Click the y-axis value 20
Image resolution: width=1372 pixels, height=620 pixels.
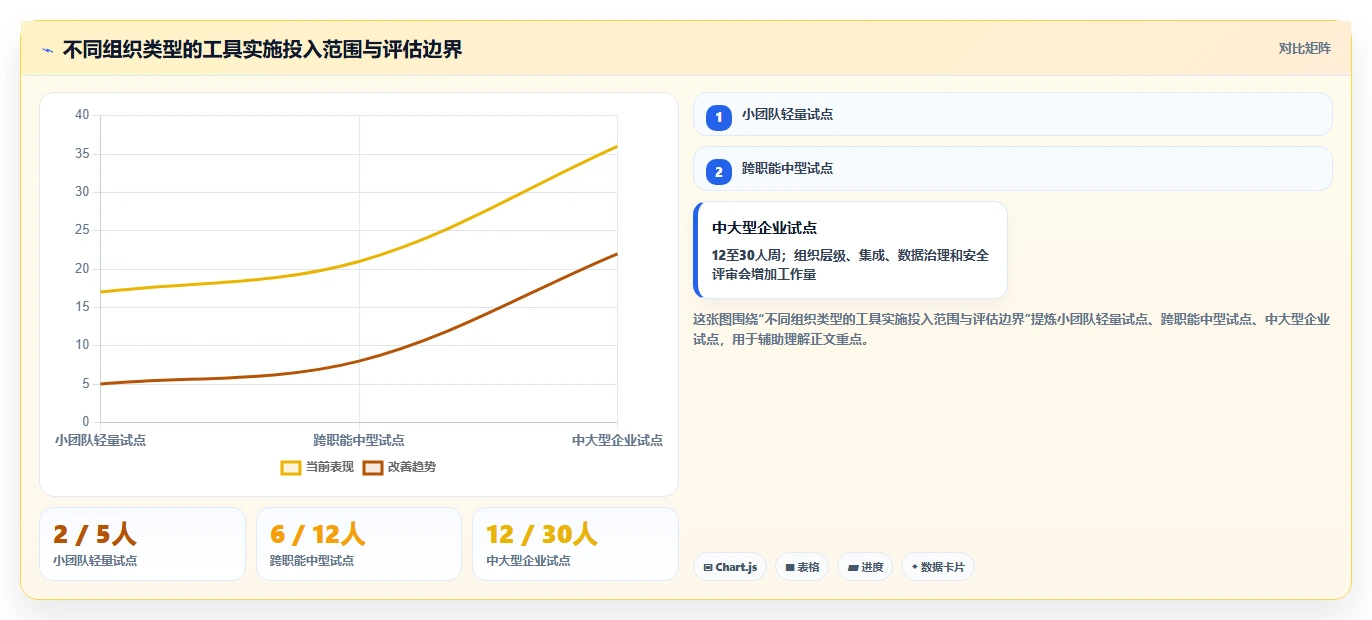82,269
